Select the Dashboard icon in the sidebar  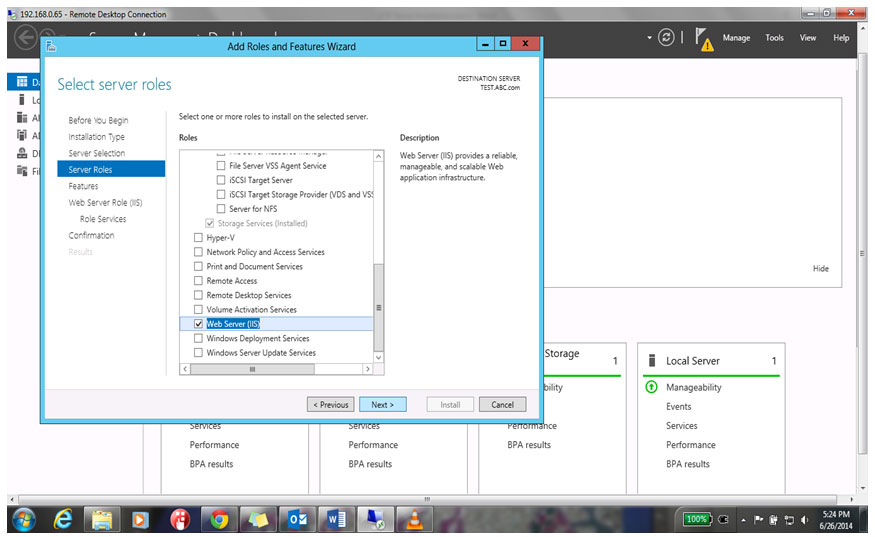(22, 82)
